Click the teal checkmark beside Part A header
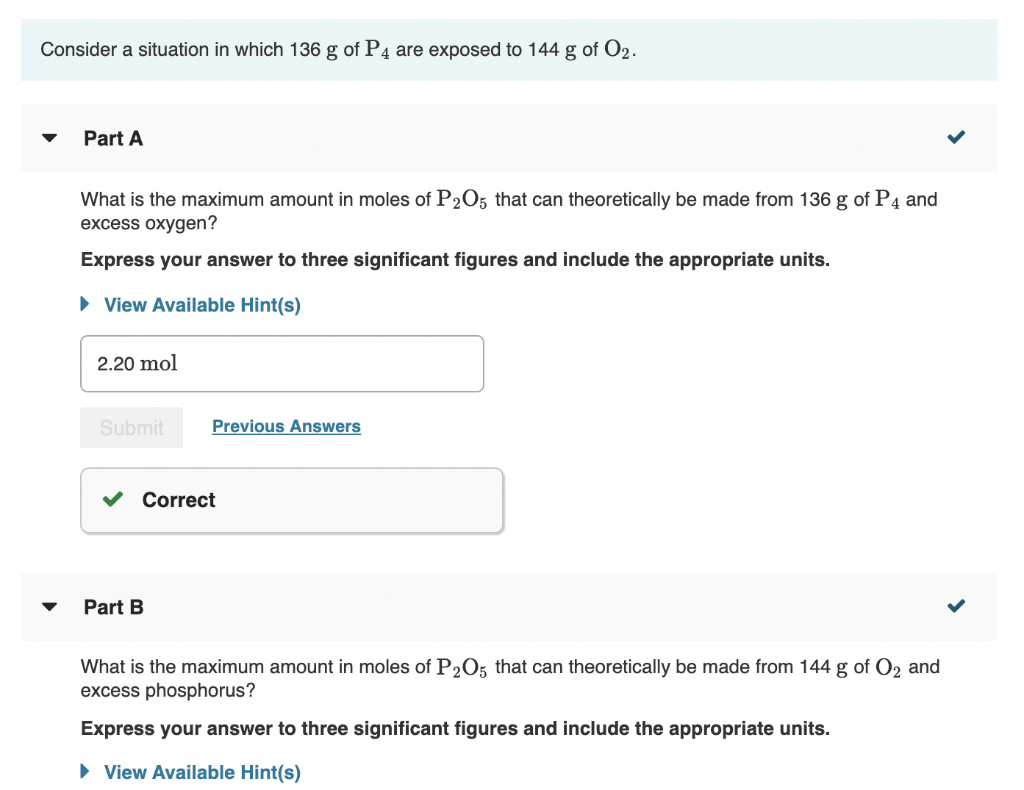Viewport: 1024px width, 790px height. click(x=955, y=137)
